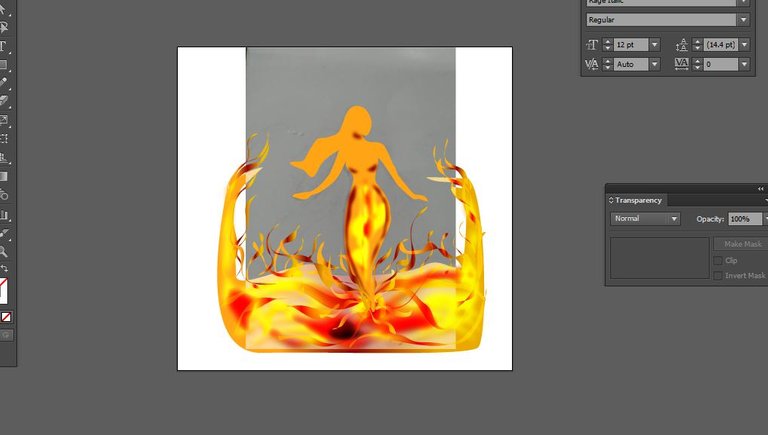Click the kerning icon in Character panel
The height and width of the screenshot is (435, 768).
(592, 64)
